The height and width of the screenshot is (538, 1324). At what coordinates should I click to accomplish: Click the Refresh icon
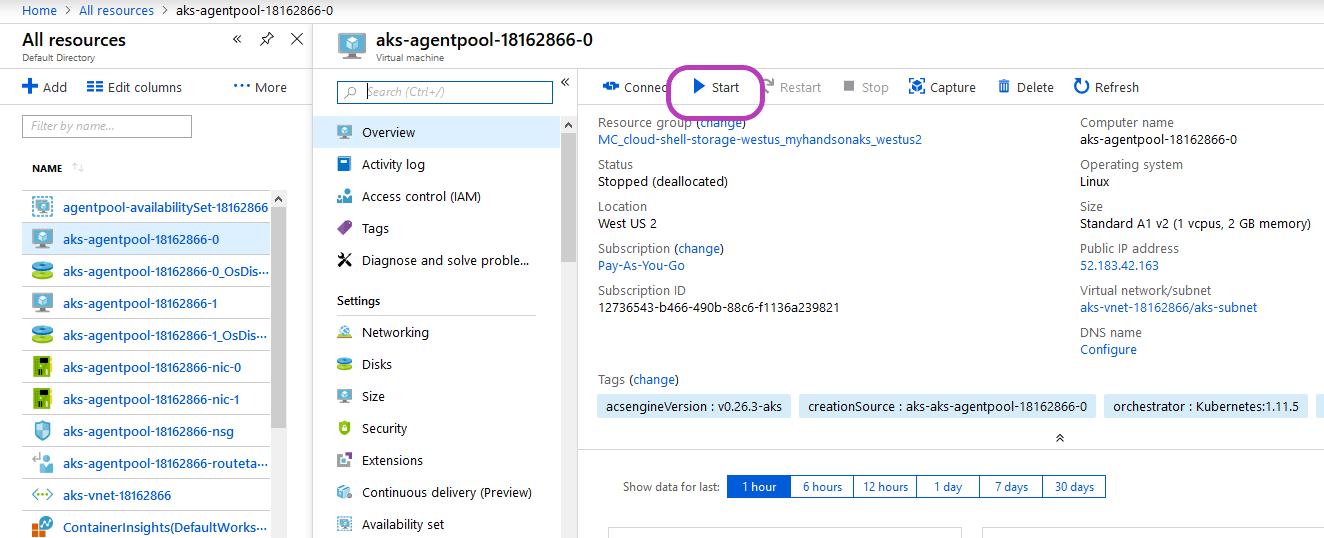[x=1081, y=87]
